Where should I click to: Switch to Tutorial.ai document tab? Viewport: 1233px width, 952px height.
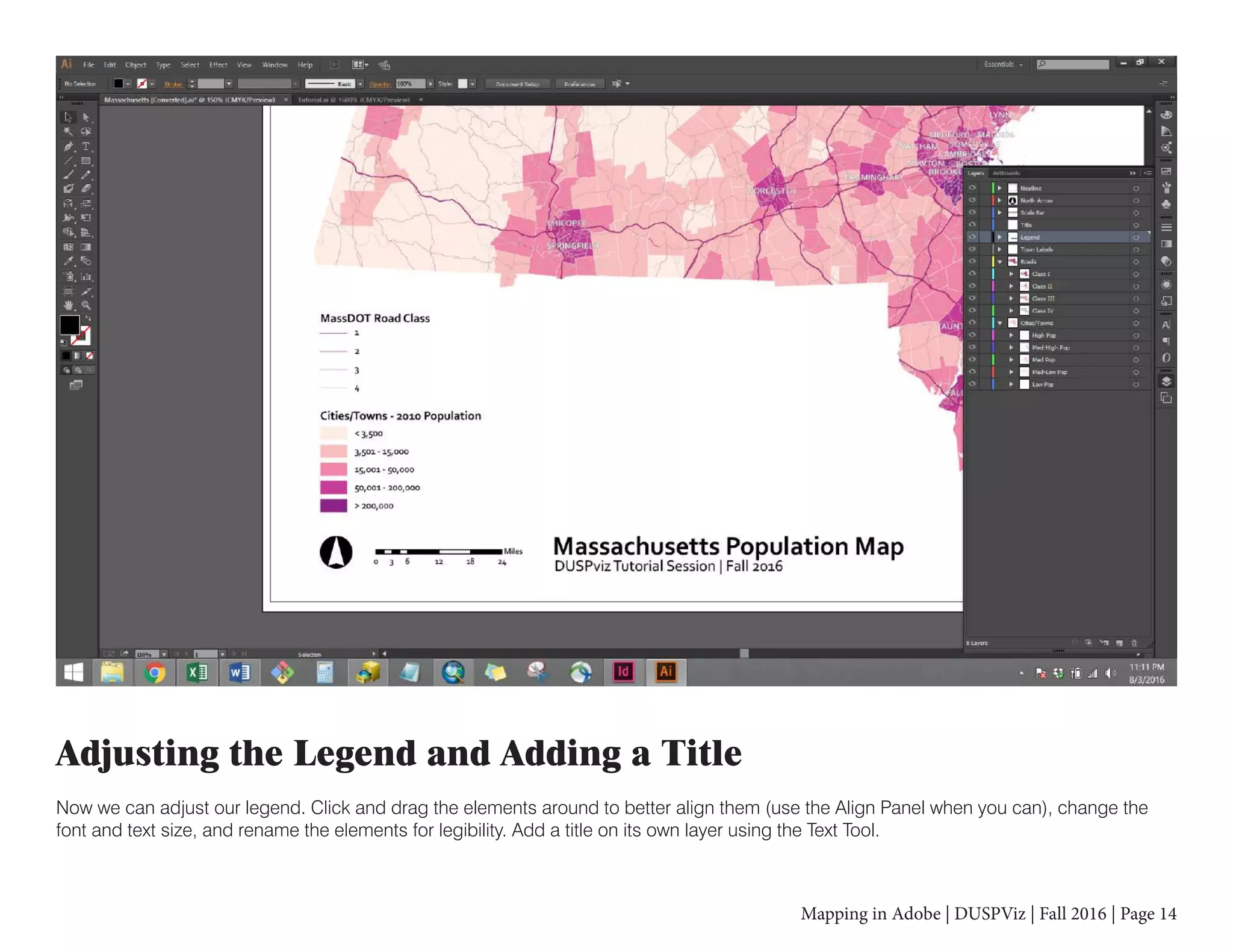tap(354, 99)
